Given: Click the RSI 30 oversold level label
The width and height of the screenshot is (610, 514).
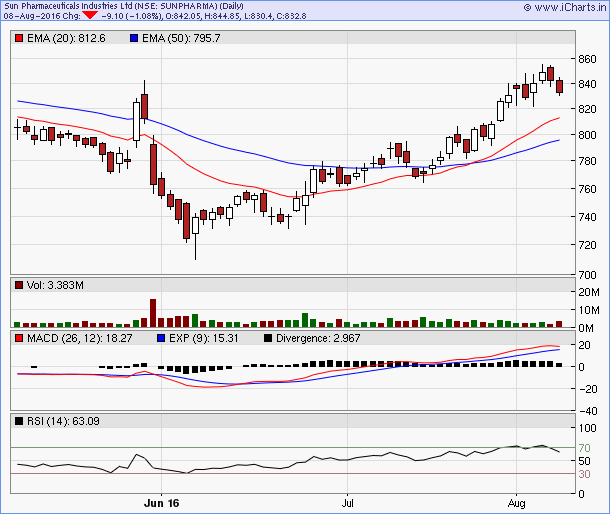Looking at the screenshot, I should [584, 474].
